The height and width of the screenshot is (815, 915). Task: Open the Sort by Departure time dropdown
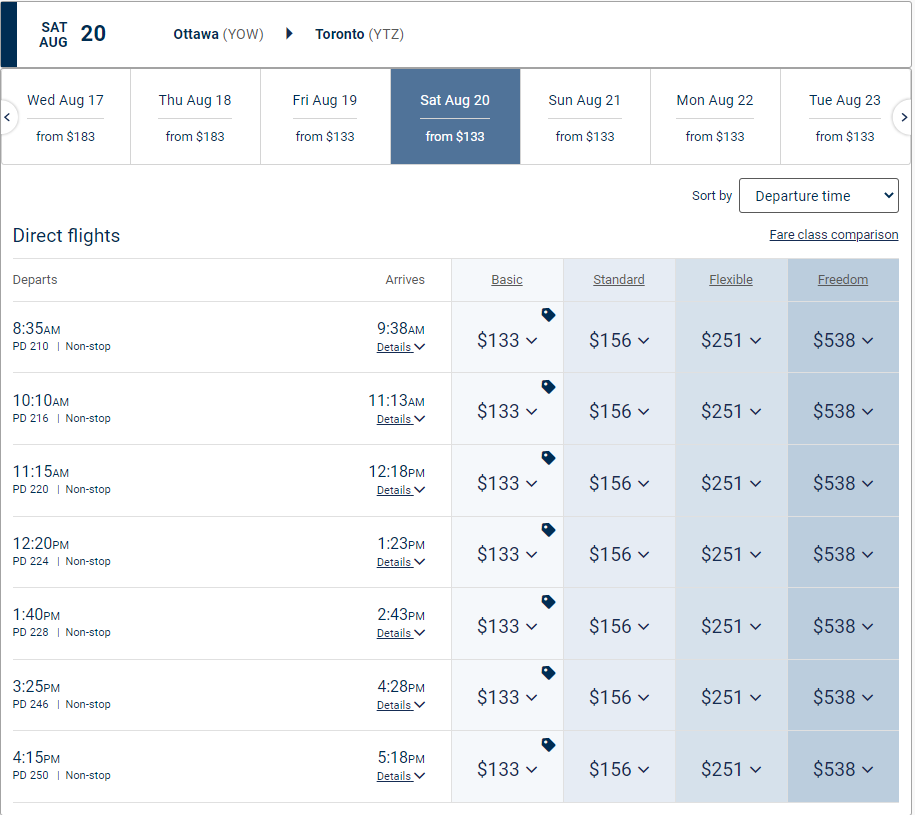(x=818, y=196)
